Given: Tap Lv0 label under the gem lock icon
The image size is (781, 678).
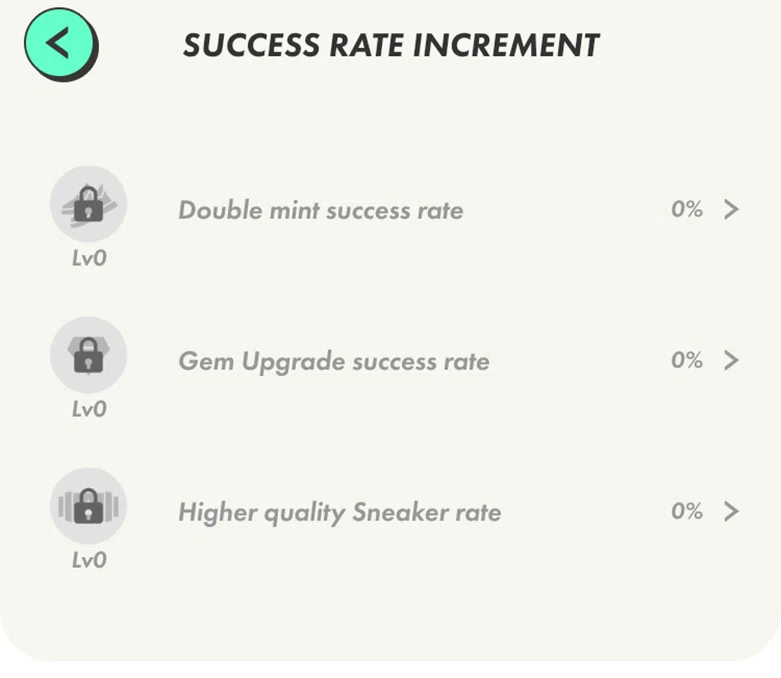Looking at the screenshot, I should (x=89, y=409).
